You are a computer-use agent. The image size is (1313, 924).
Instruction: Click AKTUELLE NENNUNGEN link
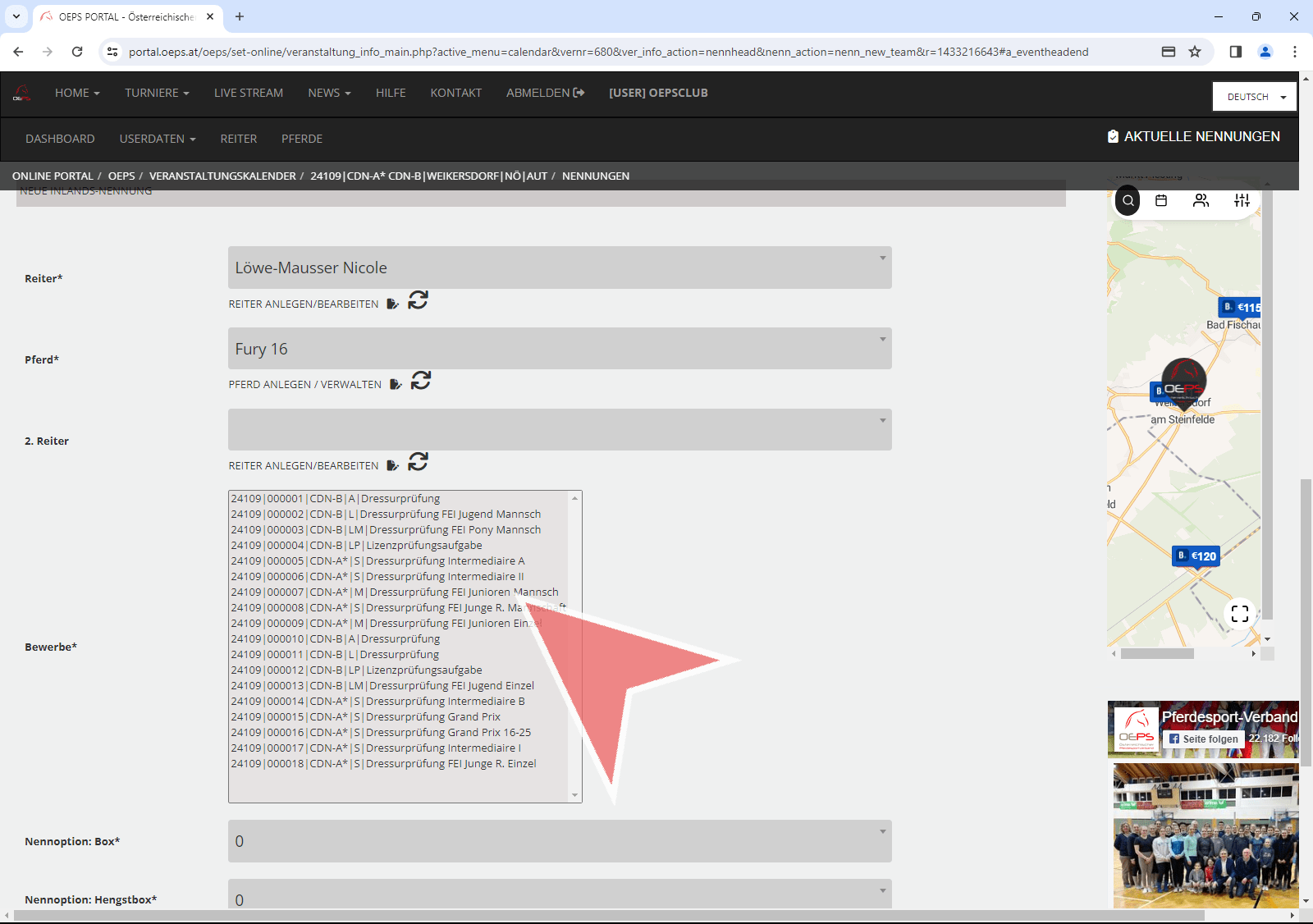(1193, 137)
